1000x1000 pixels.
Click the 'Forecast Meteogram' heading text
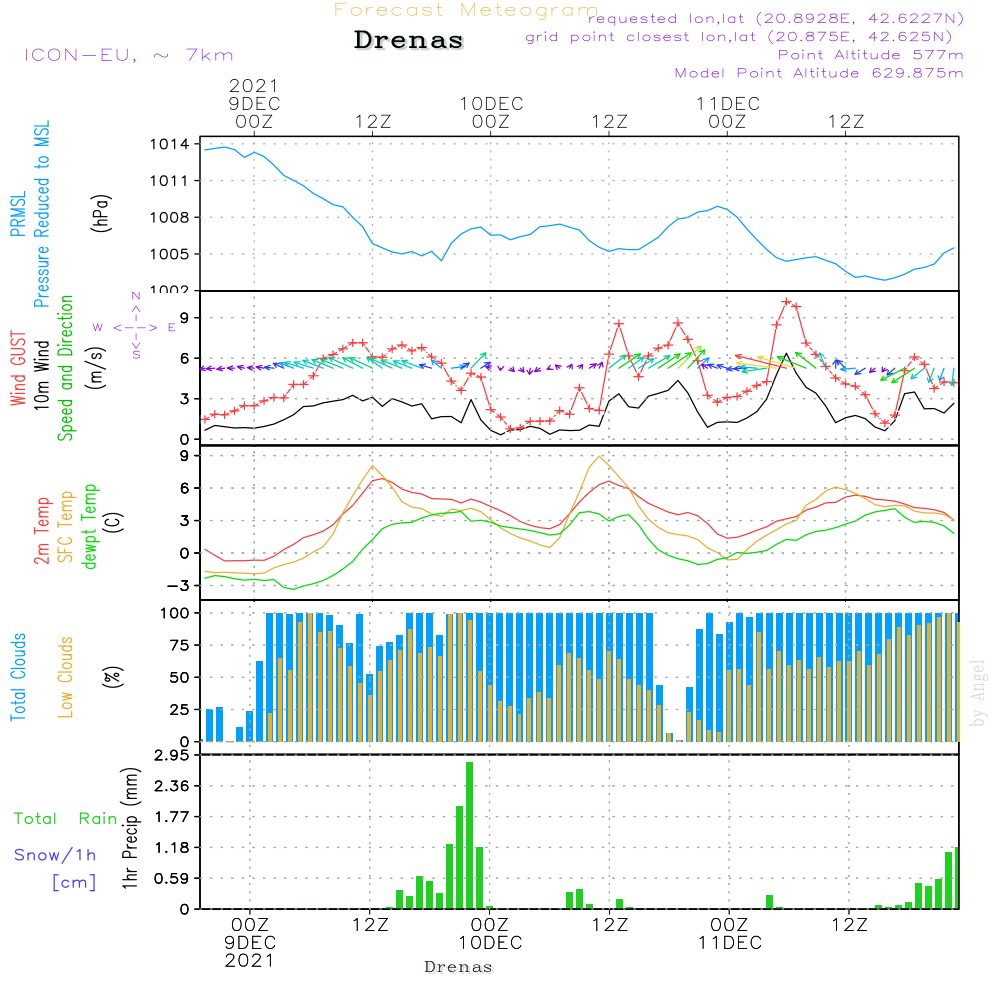pyautogui.click(x=466, y=10)
